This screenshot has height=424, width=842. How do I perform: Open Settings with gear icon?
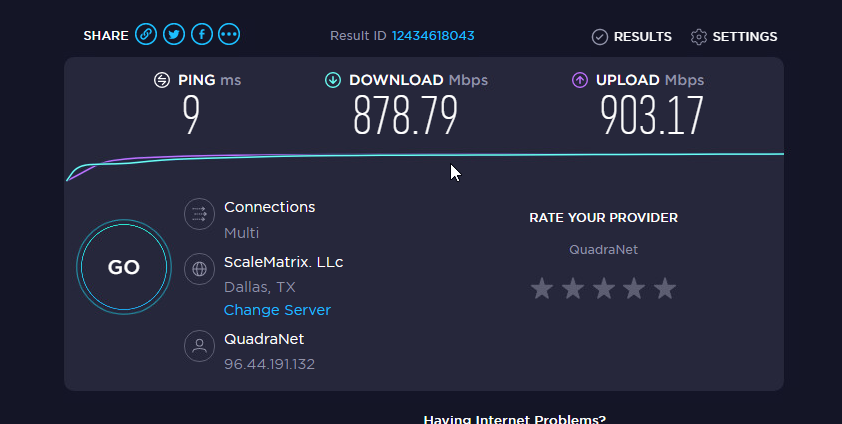pyautogui.click(x=734, y=36)
